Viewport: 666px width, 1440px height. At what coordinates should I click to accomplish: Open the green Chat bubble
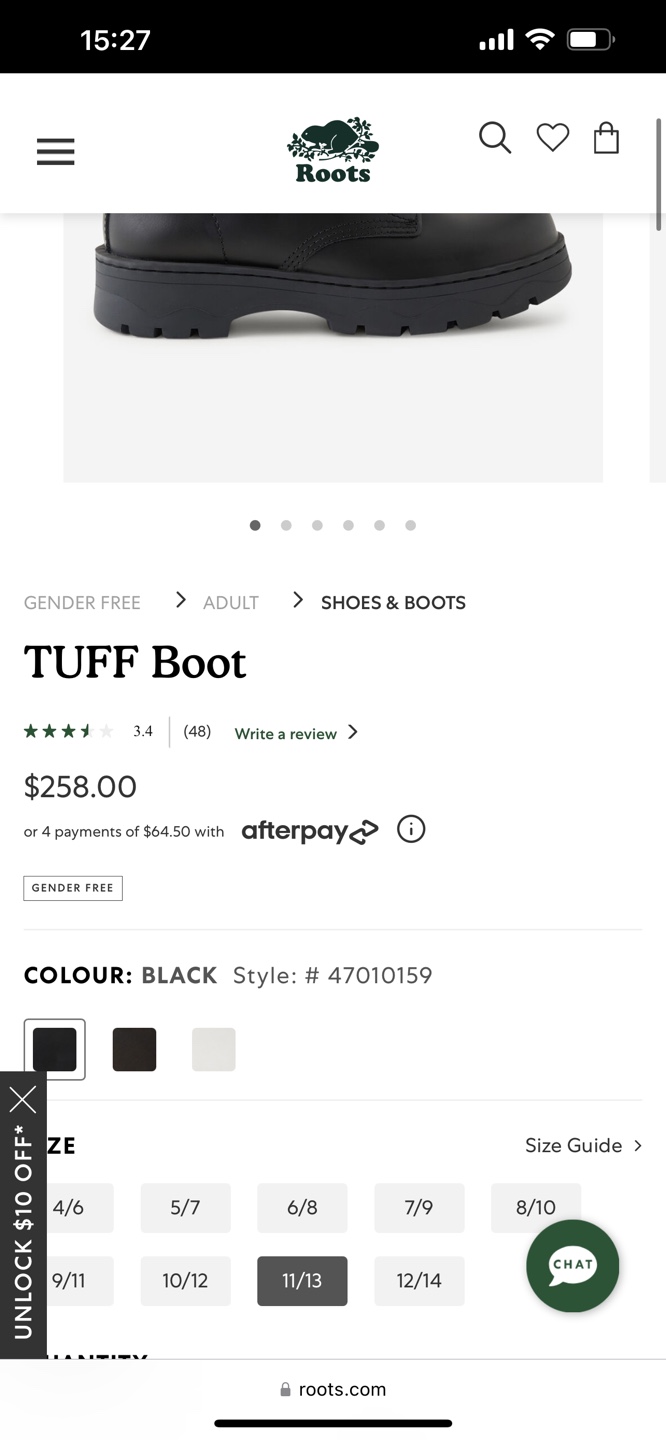pyautogui.click(x=572, y=1265)
